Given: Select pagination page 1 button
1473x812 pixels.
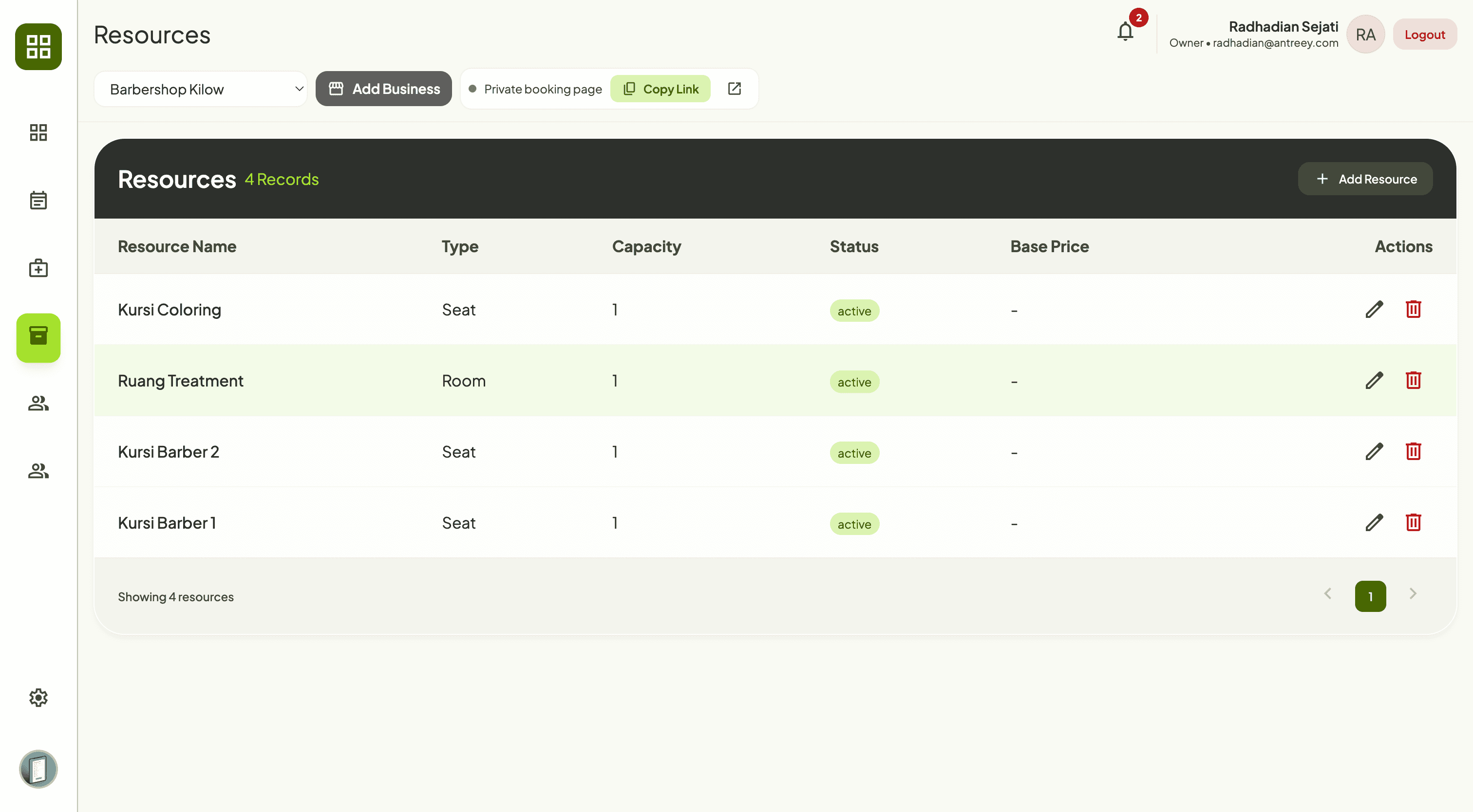Looking at the screenshot, I should [x=1370, y=596].
